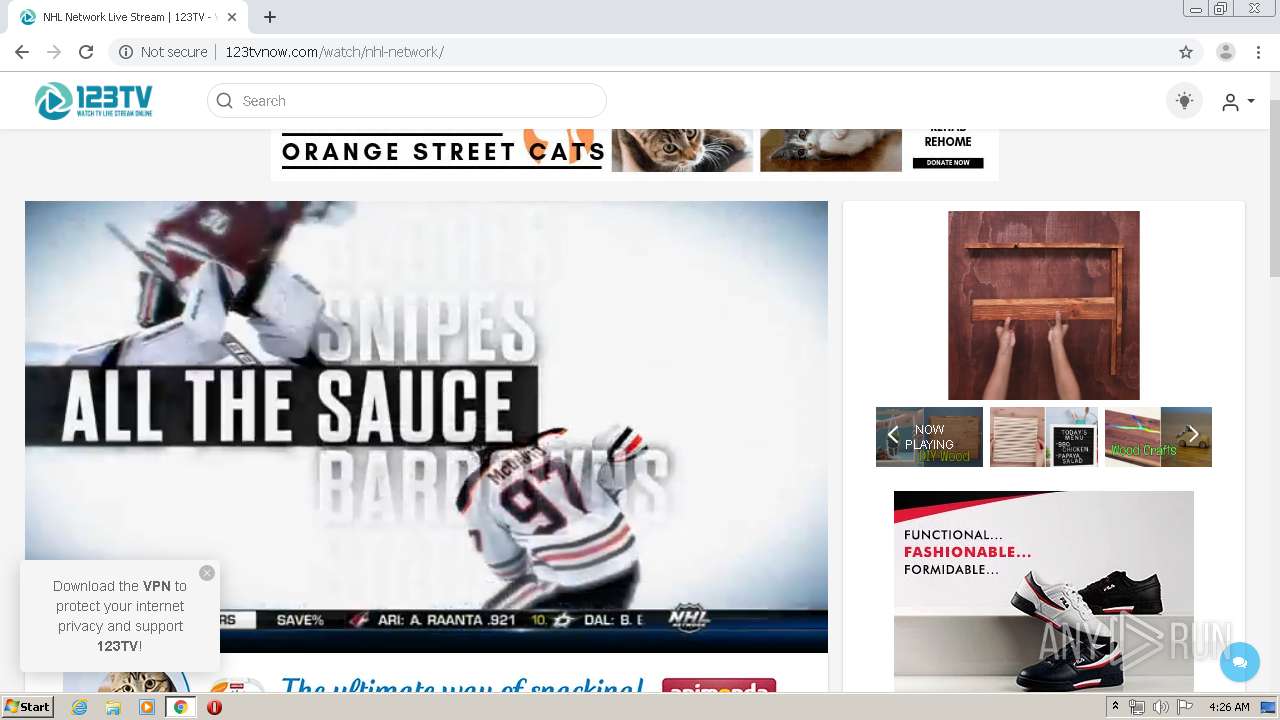Open volume control in system tray

(x=1160, y=707)
